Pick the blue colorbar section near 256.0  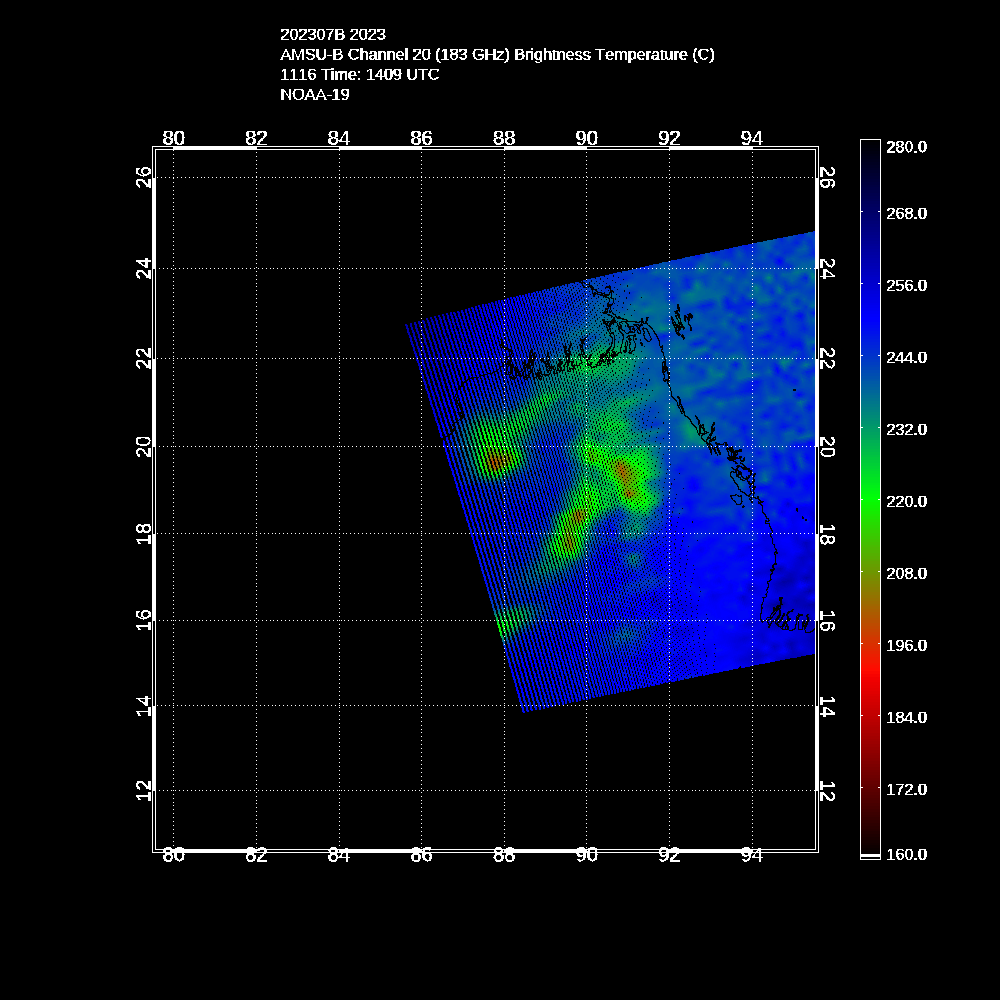click(x=870, y=285)
